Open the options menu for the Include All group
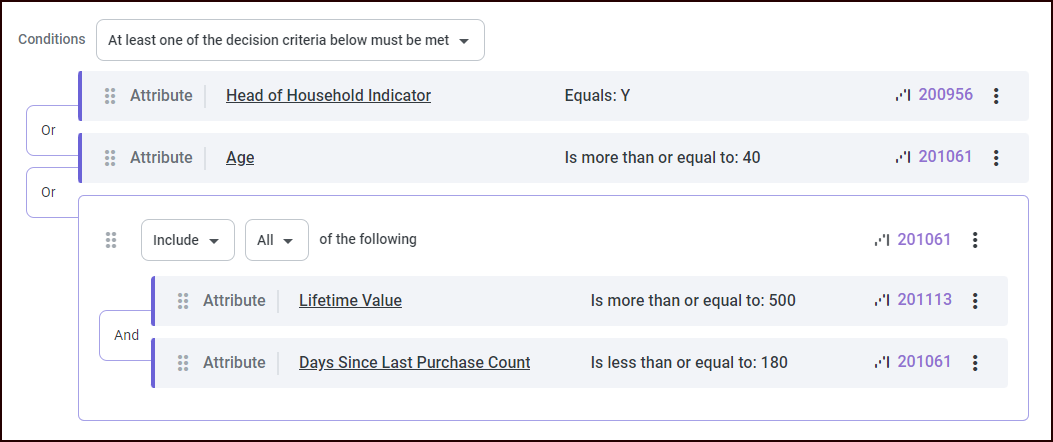The height and width of the screenshot is (442, 1053). pyautogui.click(x=975, y=240)
